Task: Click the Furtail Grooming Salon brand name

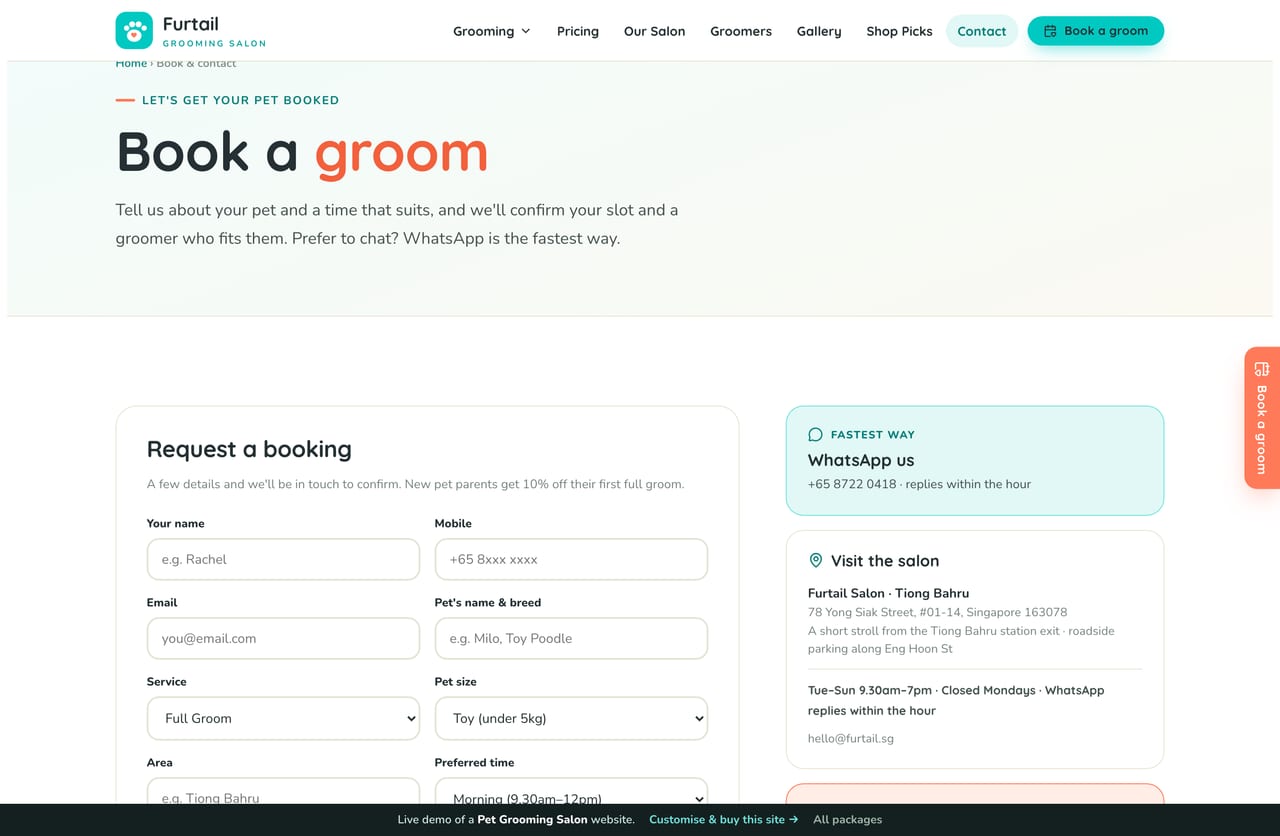Action: coord(214,31)
